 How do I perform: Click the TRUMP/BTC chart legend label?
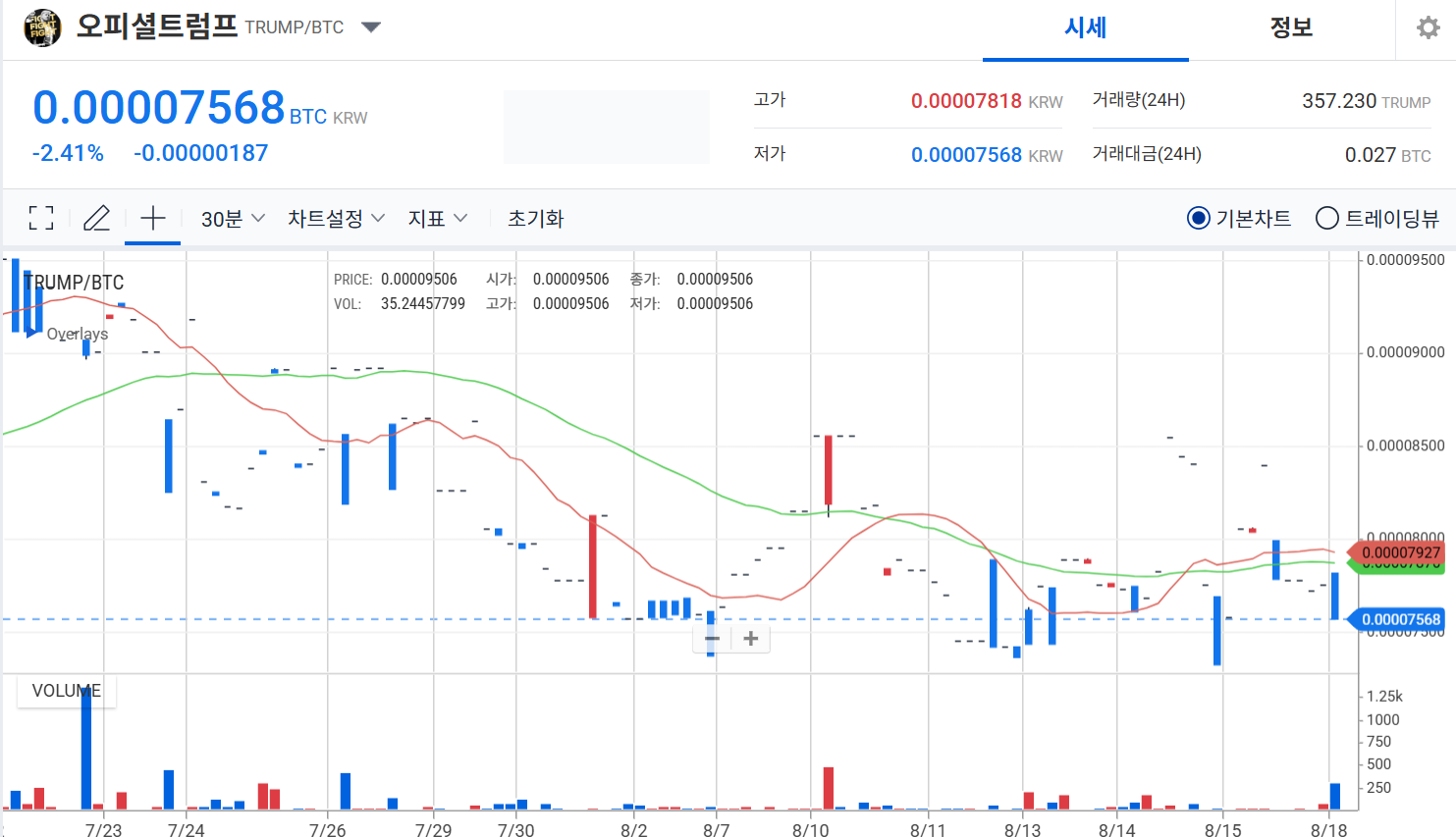pyautogui.click(x=74, y=283)
